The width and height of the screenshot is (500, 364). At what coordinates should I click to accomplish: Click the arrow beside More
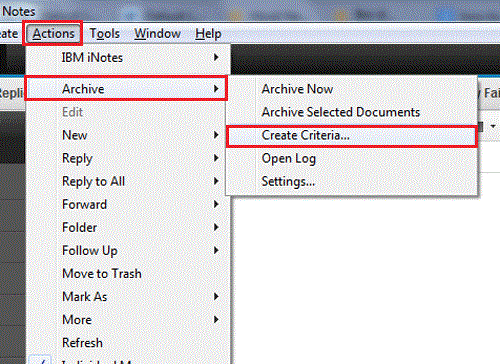(216, 320)
